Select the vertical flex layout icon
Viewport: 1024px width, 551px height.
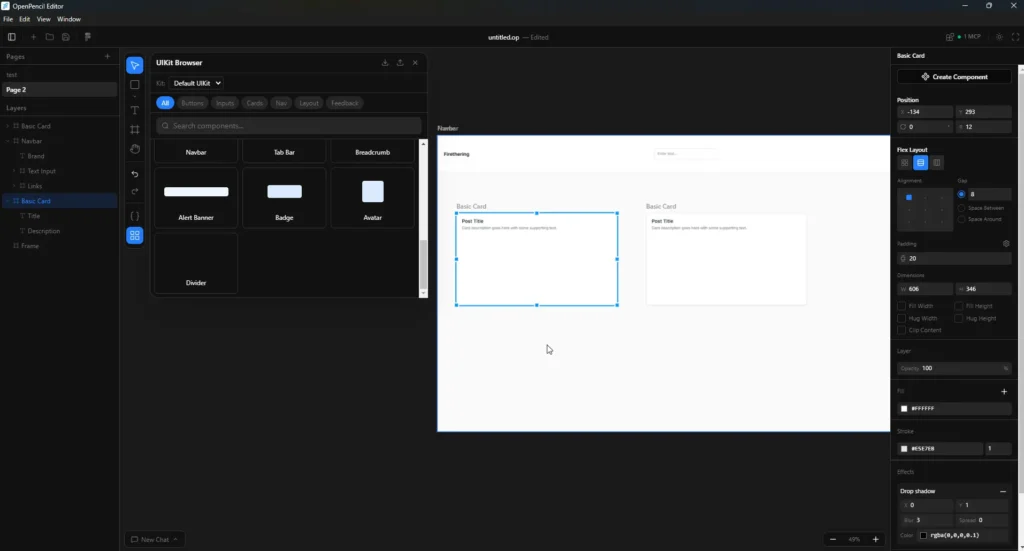921,163
